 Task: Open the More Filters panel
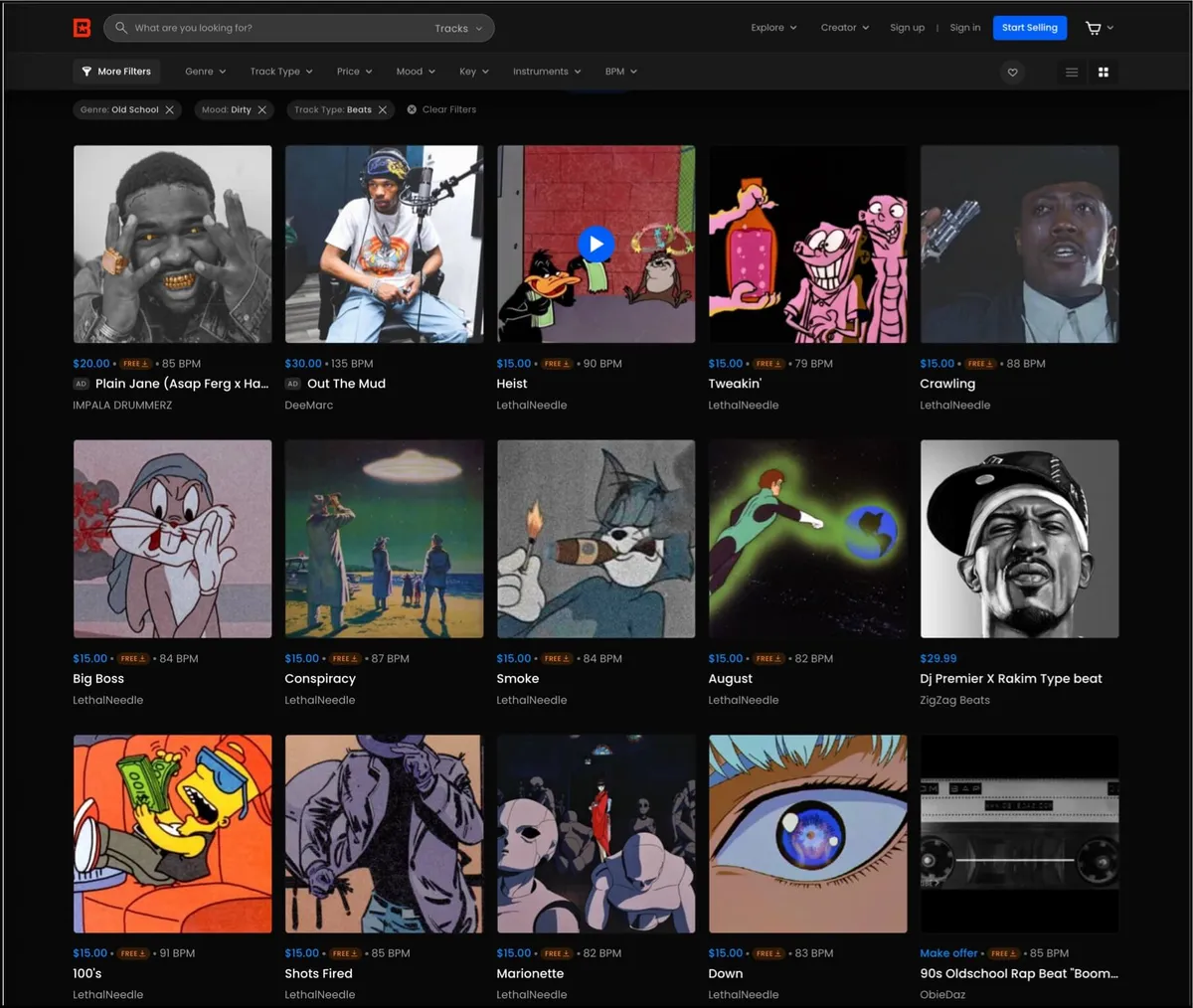point(116,72)
